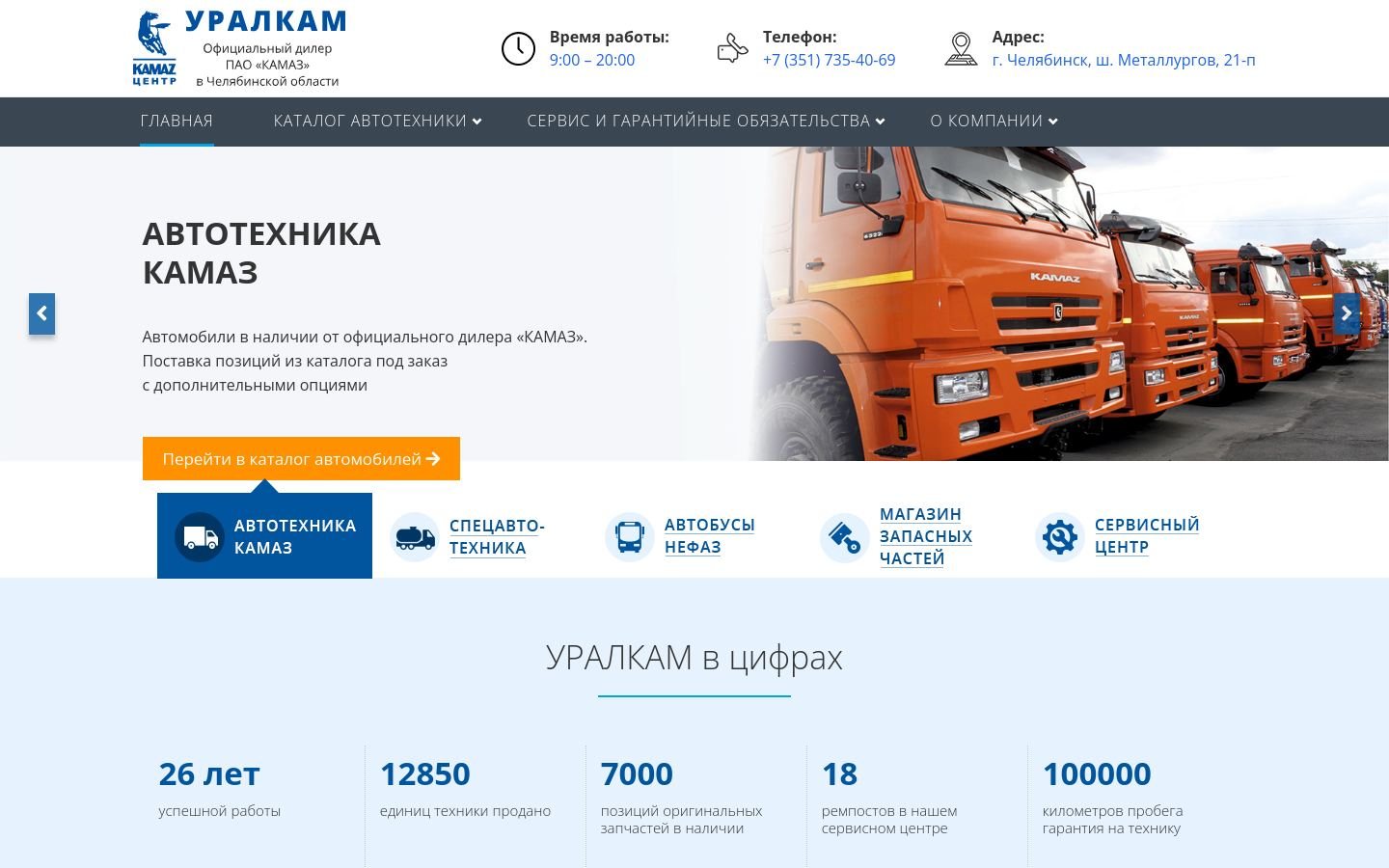The width and height of the screenshot is (1389, 868).
Task: Click the Адрес label
Action: 1019,37
